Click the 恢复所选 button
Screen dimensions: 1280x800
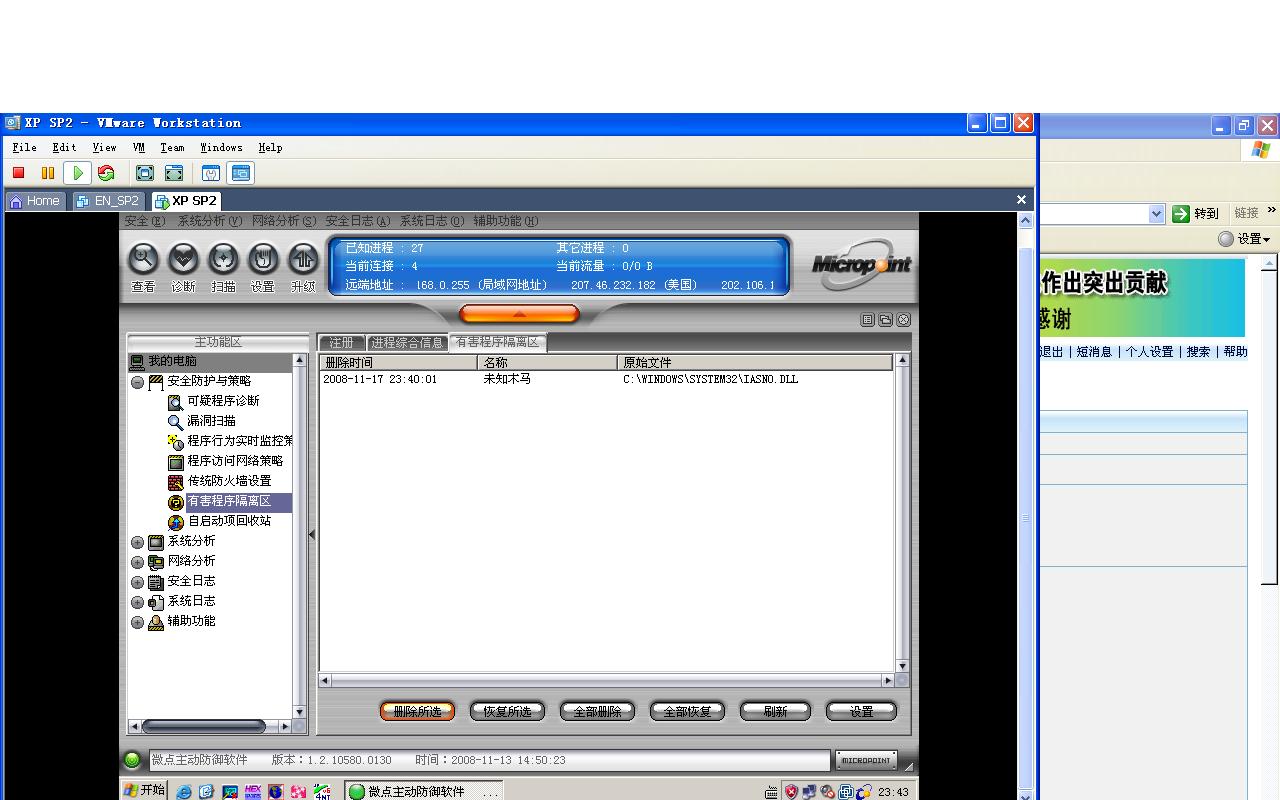[507, 711]
